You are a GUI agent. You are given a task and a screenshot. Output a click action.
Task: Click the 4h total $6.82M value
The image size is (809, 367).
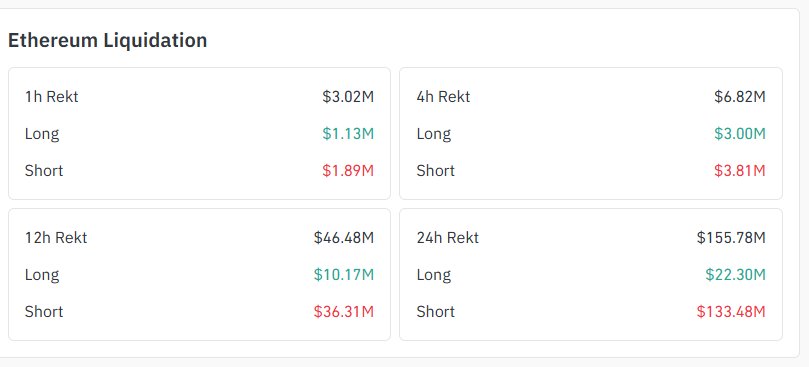(740, 97)
